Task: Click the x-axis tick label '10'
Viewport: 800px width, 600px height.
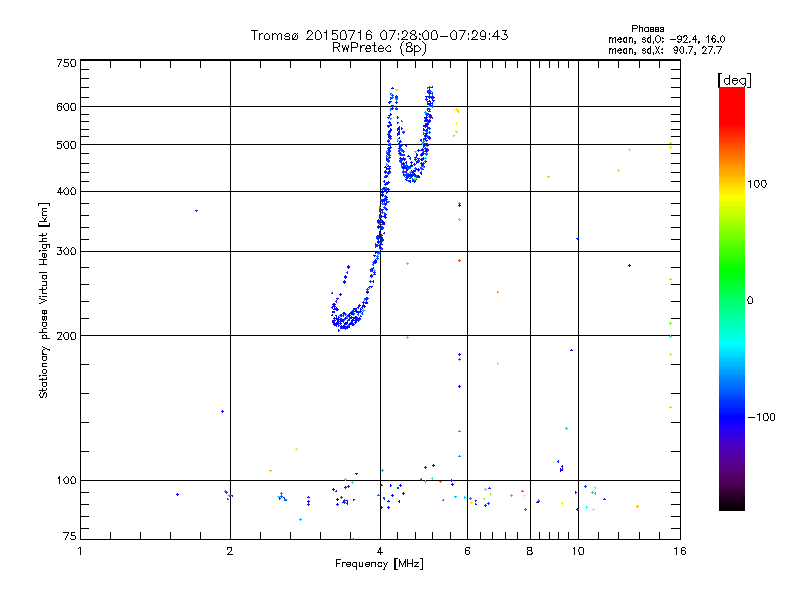Action: (578, 551)
